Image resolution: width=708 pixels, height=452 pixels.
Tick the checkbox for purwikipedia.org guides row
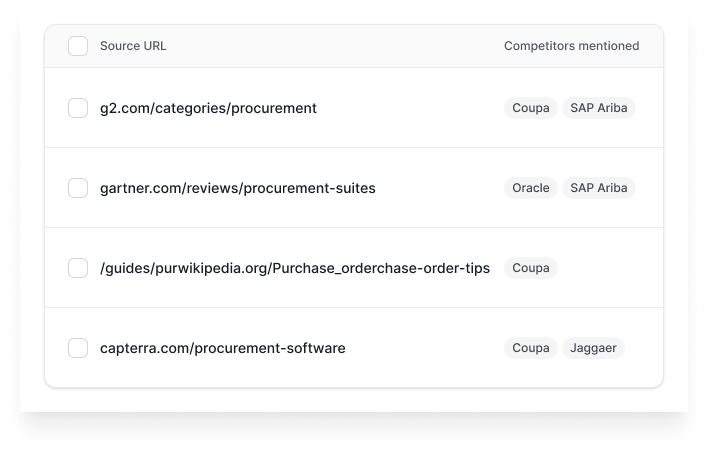pyautogui.click(x=78, y=268)
